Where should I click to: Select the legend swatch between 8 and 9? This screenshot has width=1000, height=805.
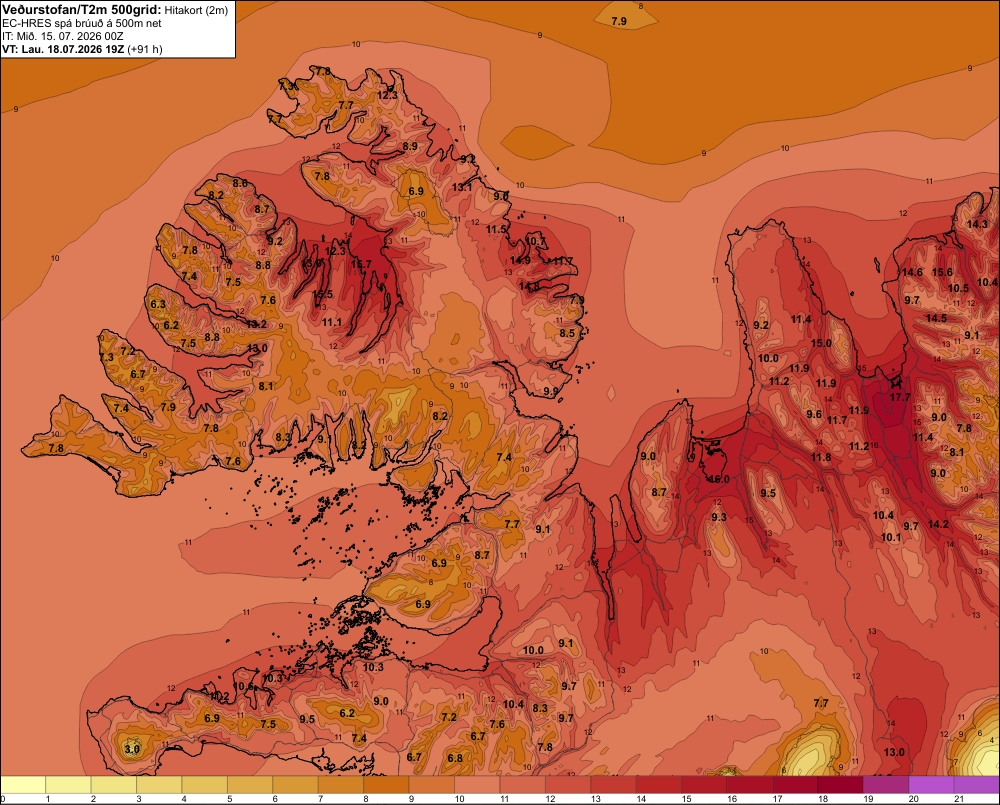(386, 785)
